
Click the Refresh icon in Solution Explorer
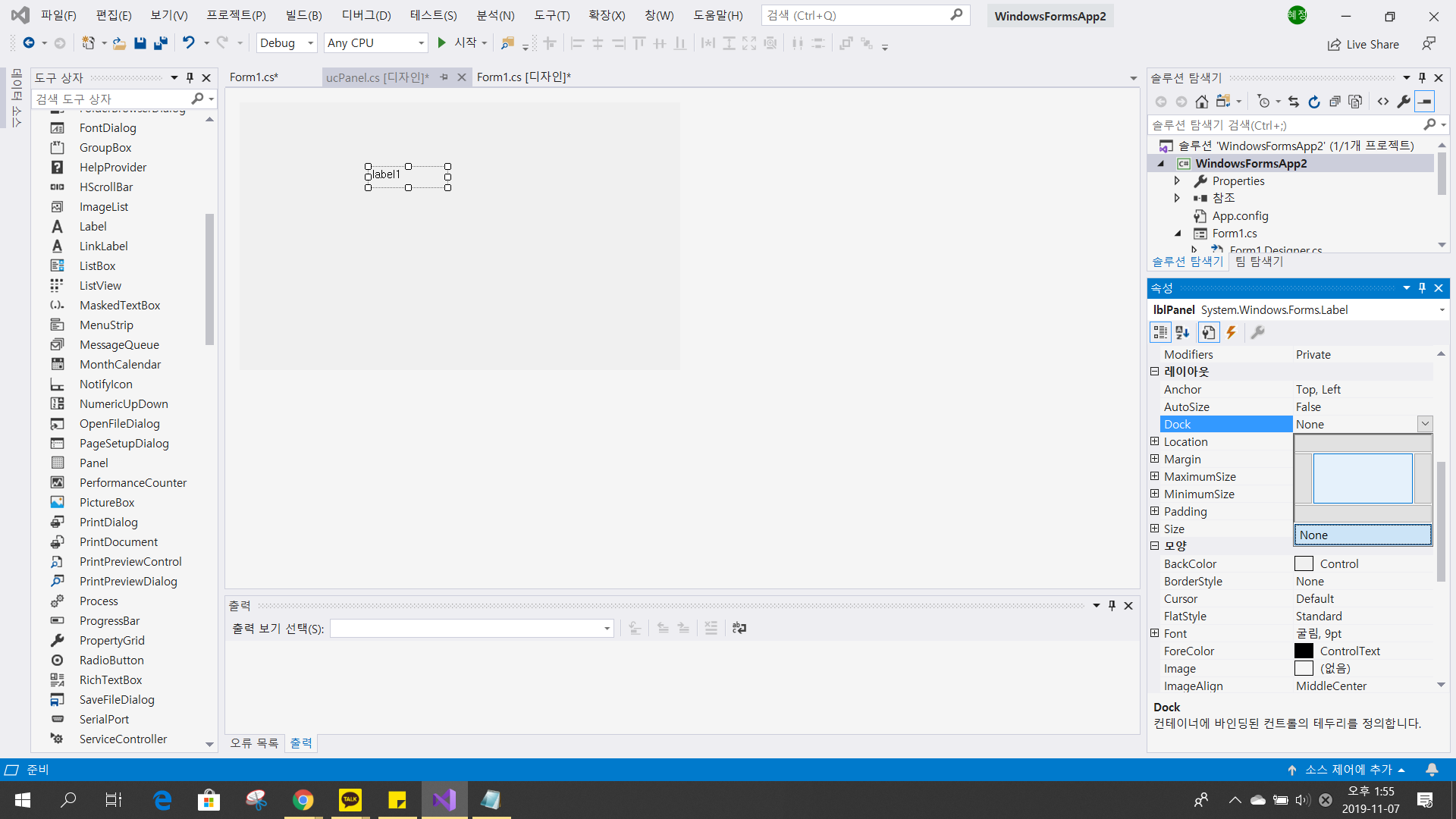tap(1314, 102)
